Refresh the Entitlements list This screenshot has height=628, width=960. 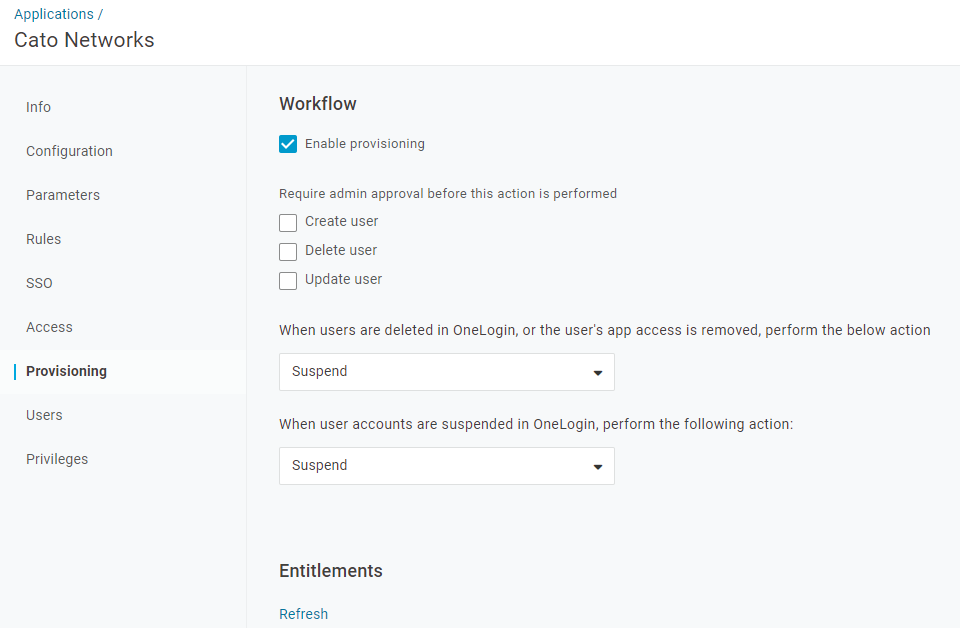303,613
